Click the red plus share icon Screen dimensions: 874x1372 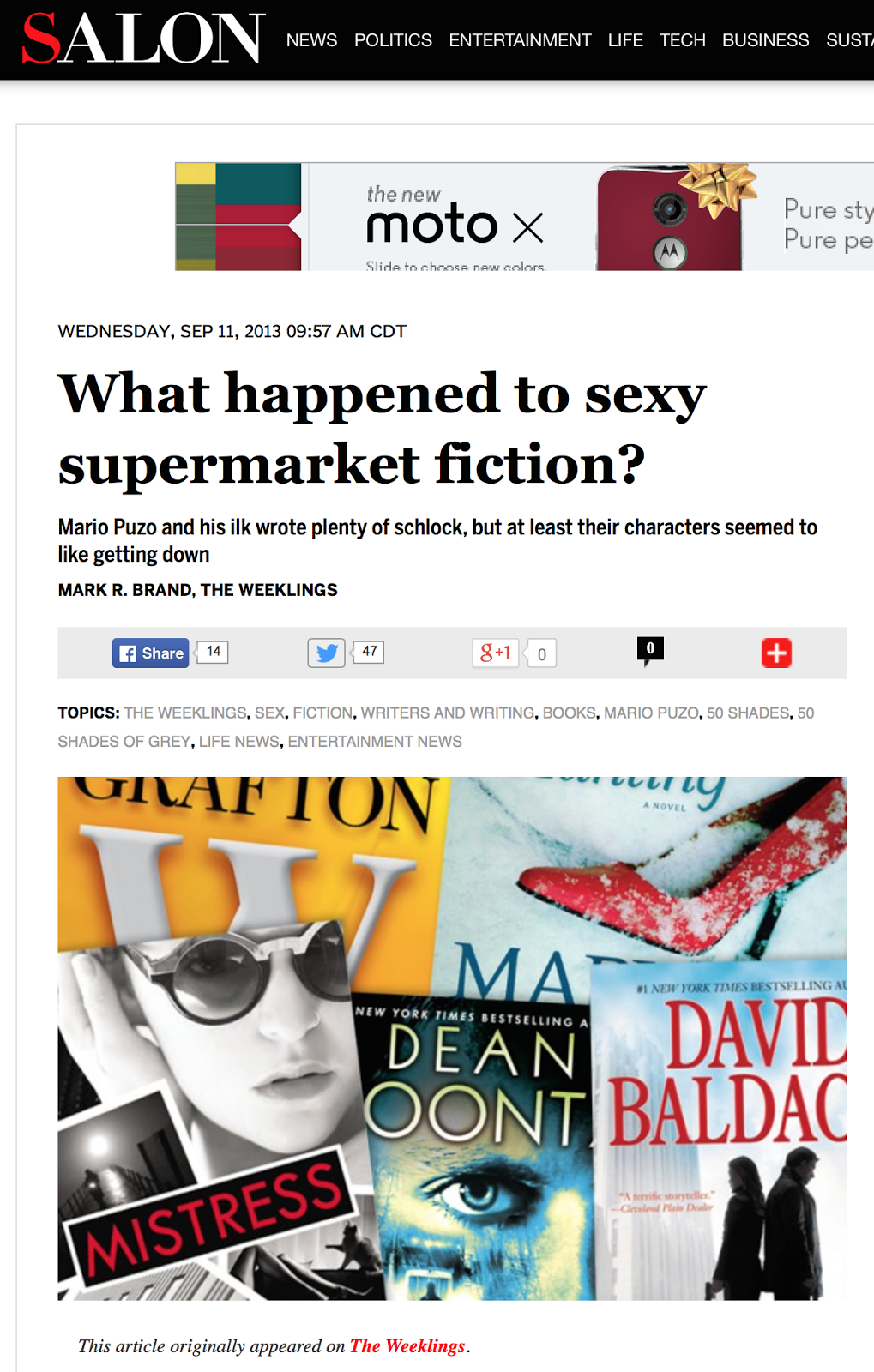[x=776, y=653]
